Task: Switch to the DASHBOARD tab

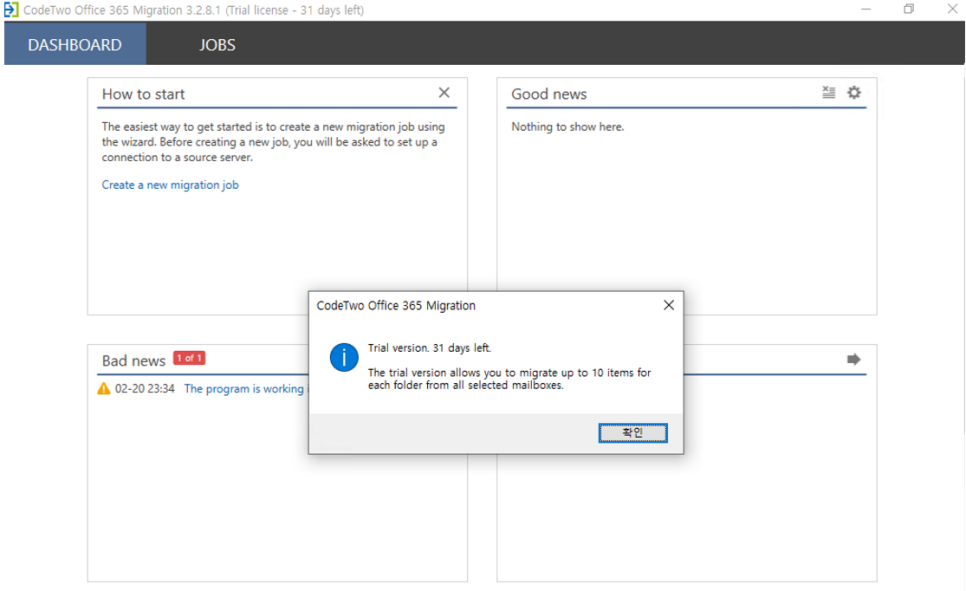Action: [x=75, y=44]
